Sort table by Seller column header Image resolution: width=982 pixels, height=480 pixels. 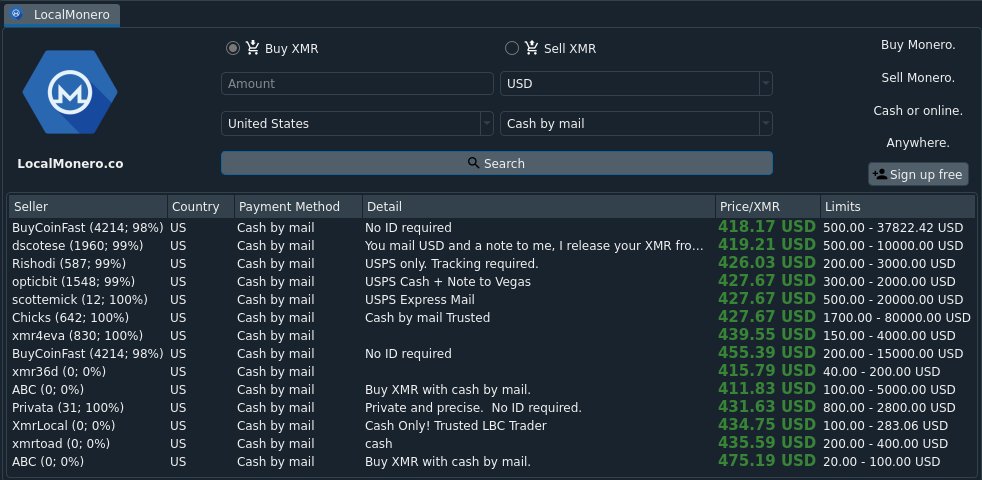pyautogui.click(x=88, y=207)
